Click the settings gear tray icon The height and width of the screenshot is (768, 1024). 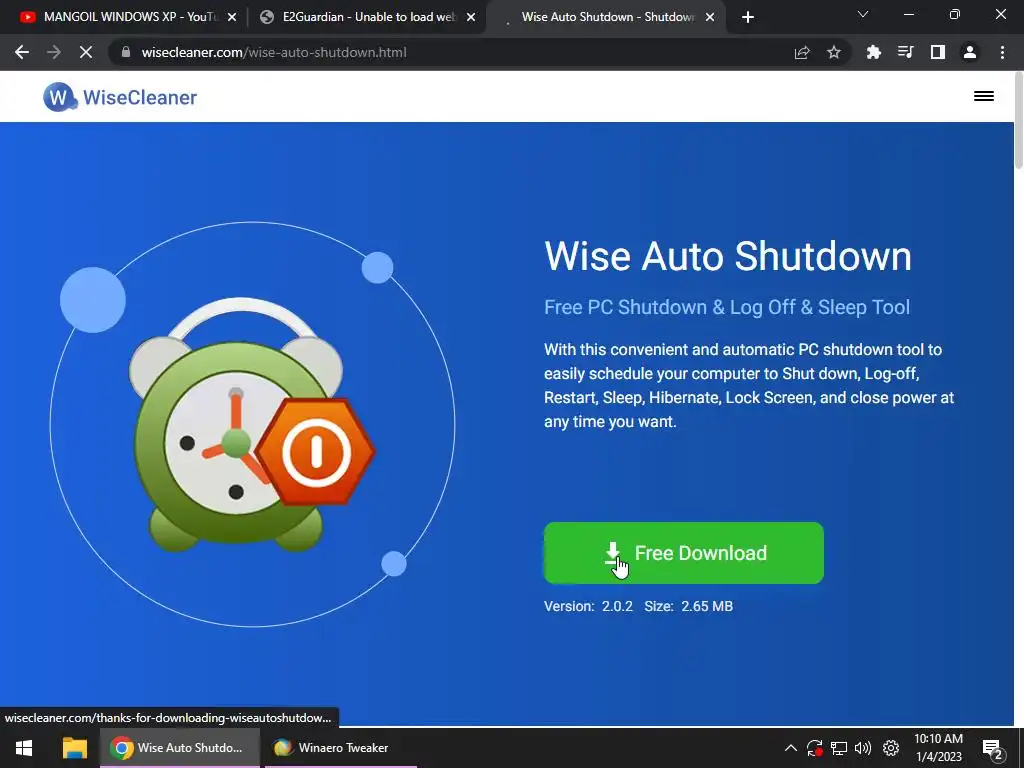pyautogui.click(x=891, y=748)
